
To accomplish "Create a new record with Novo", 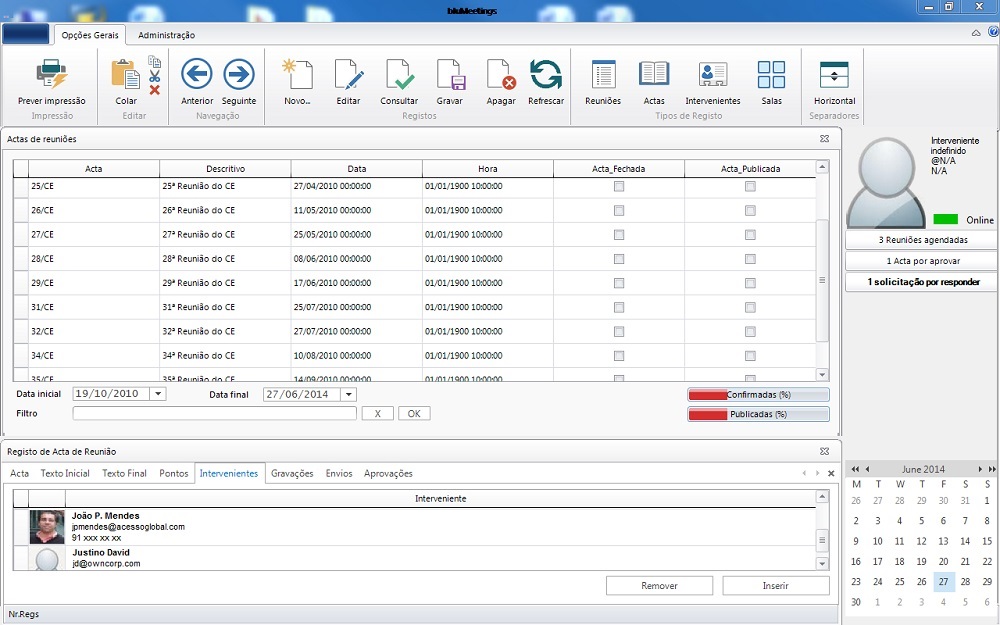I will (x=298, y=75).
